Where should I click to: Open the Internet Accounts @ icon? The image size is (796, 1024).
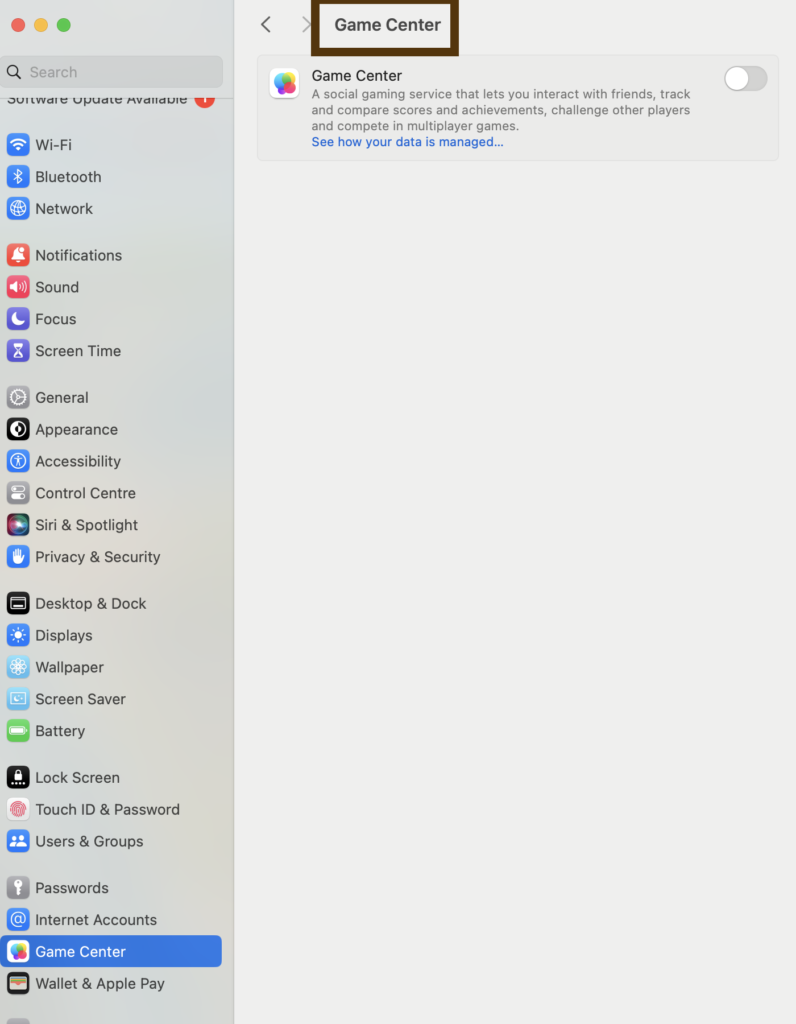[18, 920]
